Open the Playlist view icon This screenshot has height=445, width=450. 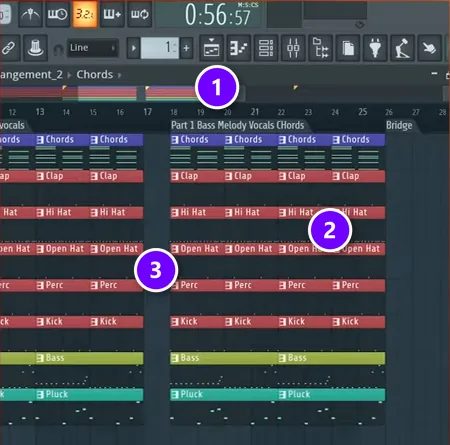click(211, 48)
